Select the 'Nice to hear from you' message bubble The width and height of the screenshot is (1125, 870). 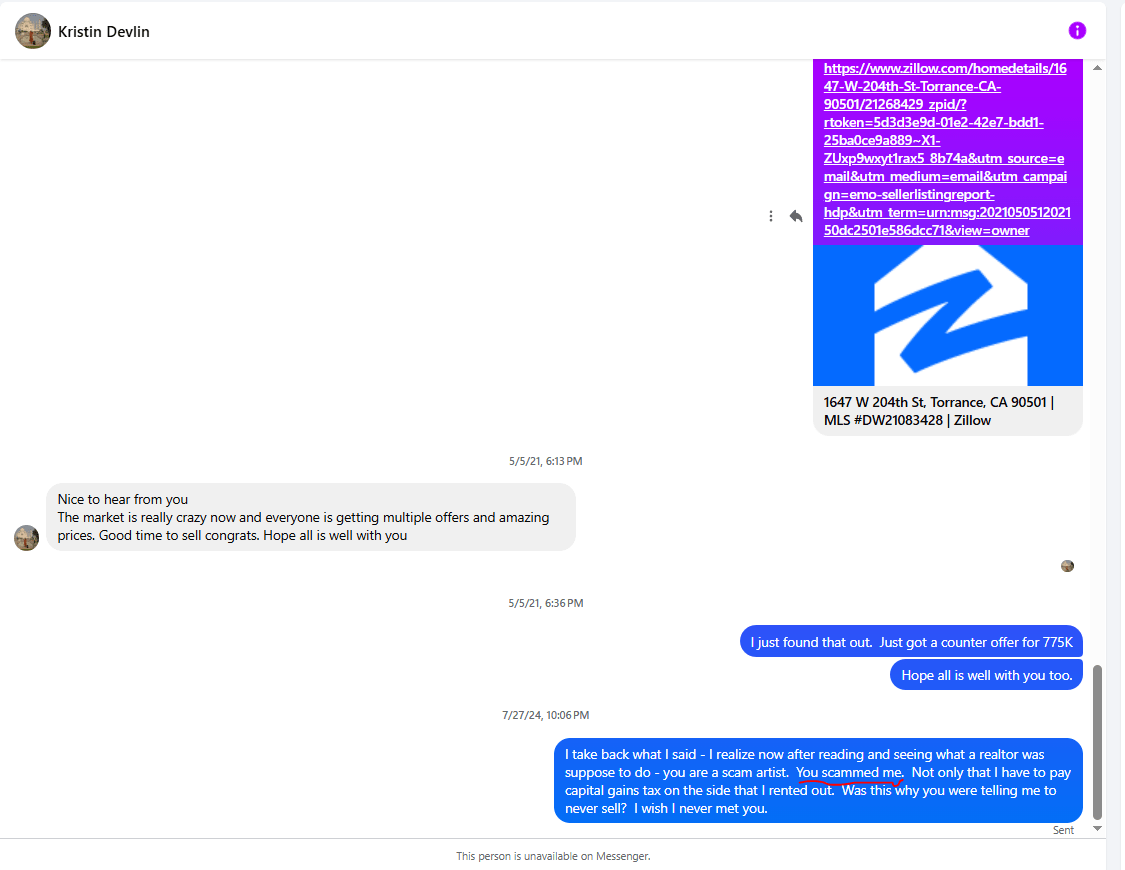(x=311, y=517)
